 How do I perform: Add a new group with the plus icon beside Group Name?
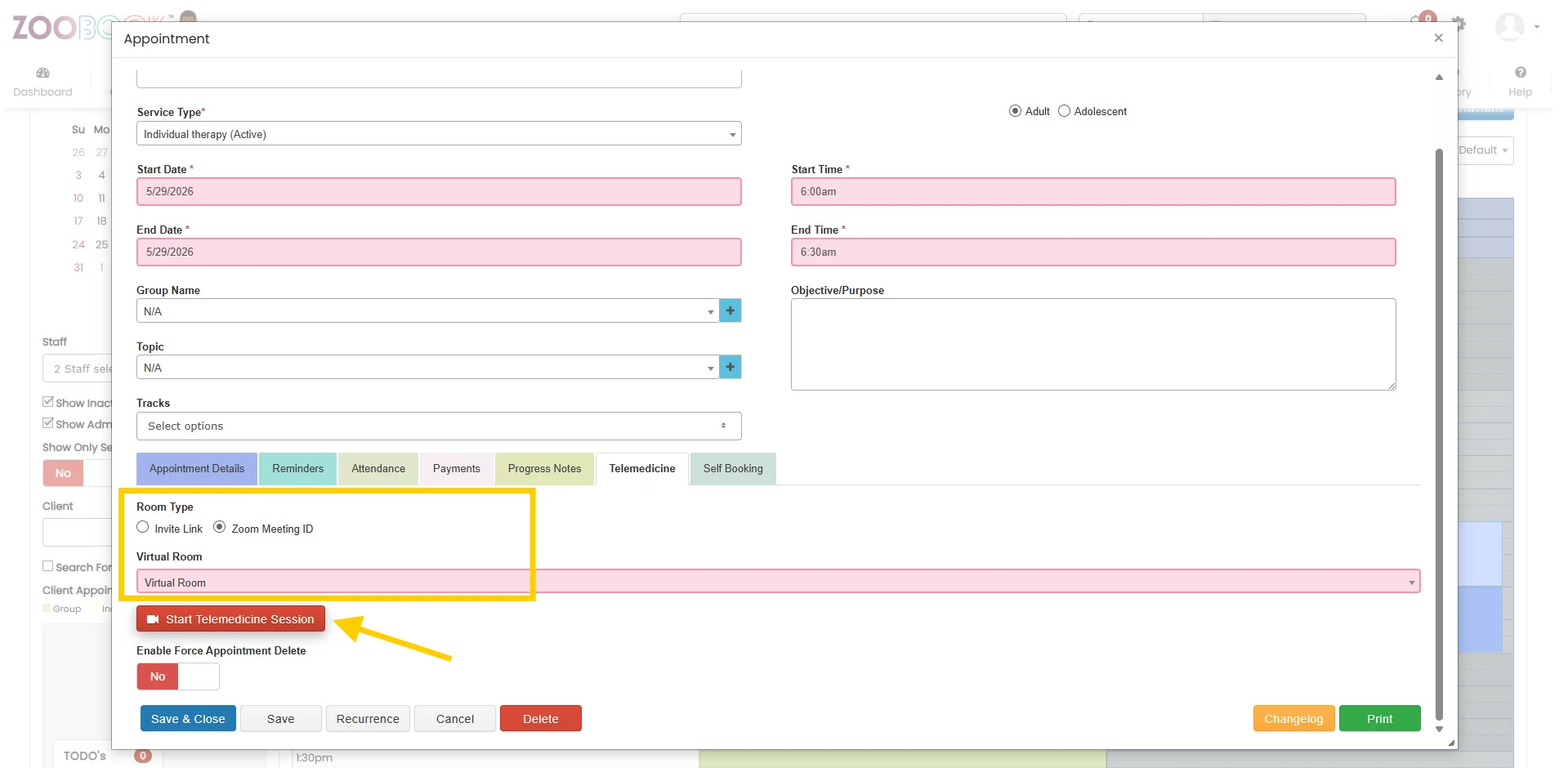[730, 310]
